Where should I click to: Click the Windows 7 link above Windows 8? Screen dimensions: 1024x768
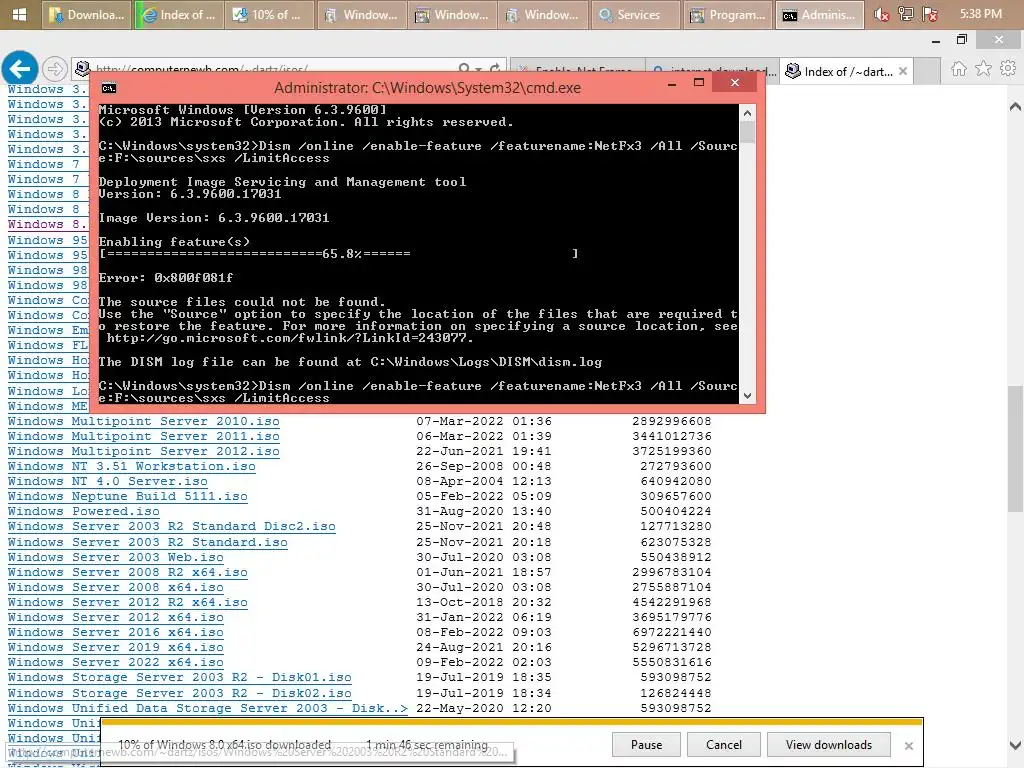pyautogui.click(x=44, y=179)
